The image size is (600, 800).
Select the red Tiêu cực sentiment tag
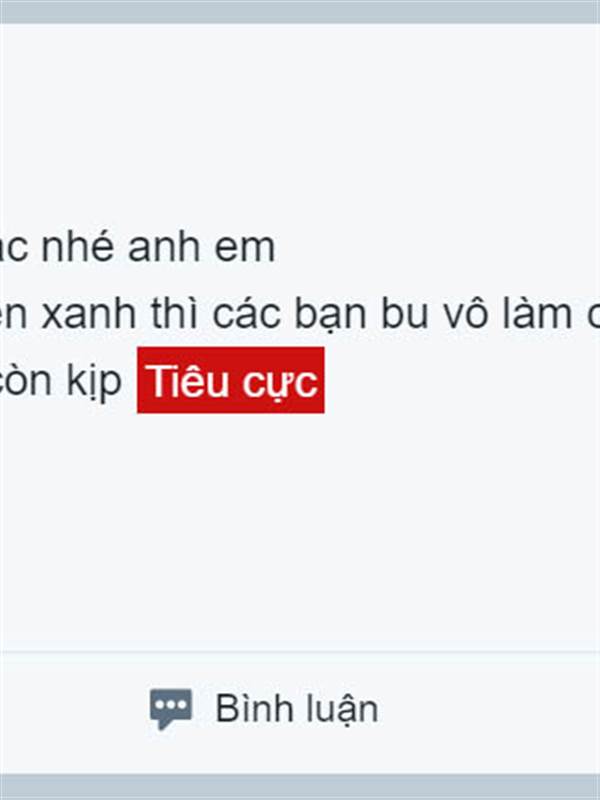point(231,380)
